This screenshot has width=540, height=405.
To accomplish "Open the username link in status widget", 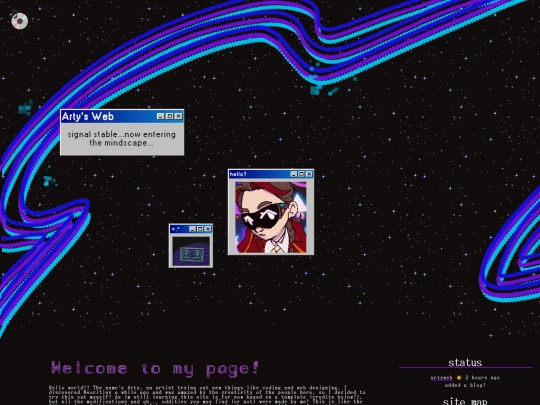I will point(442,378).
